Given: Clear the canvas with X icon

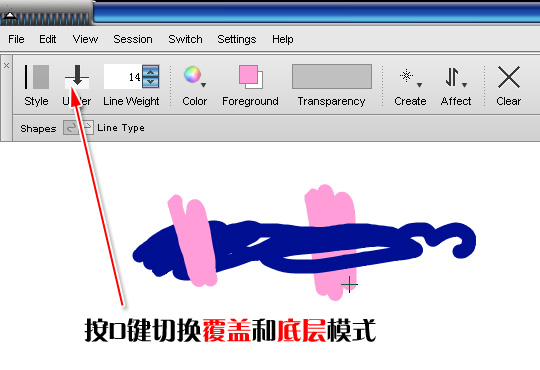Looking at the screenshot, I should tap(509, 77).
